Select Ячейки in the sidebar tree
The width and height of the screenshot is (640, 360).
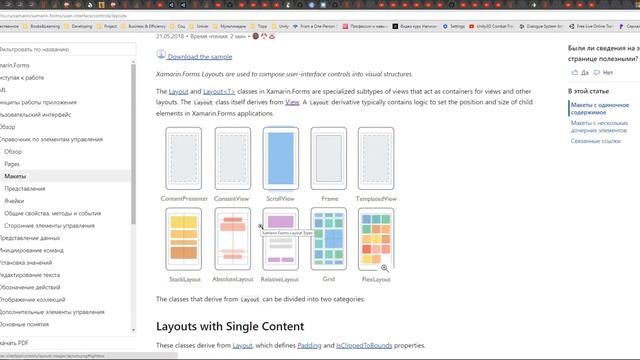(x=14, y=201)
